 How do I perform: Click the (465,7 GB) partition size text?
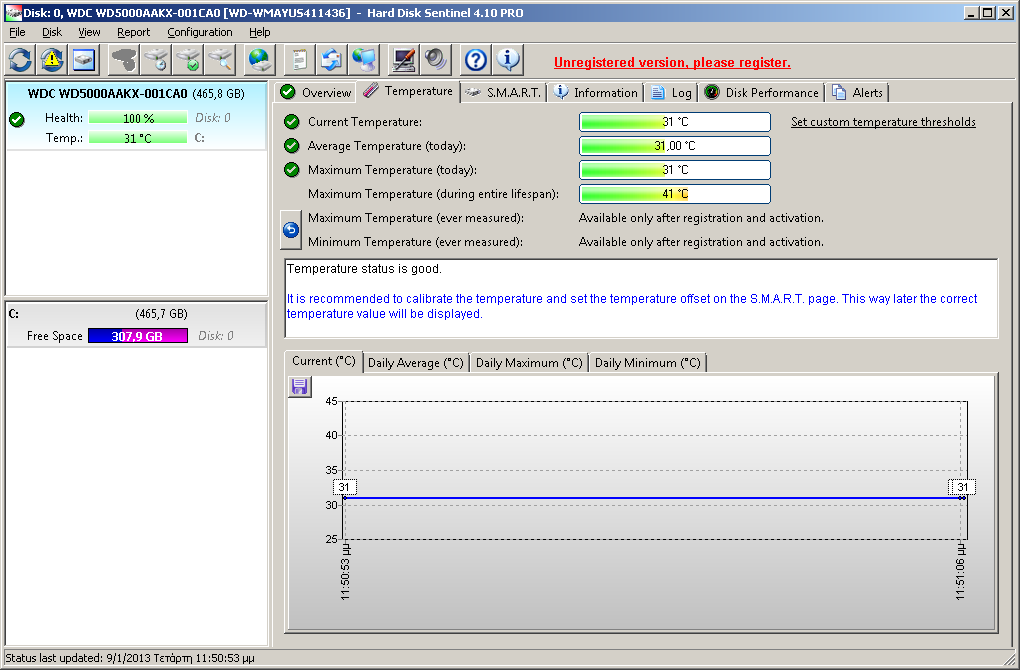click(161, 314)
